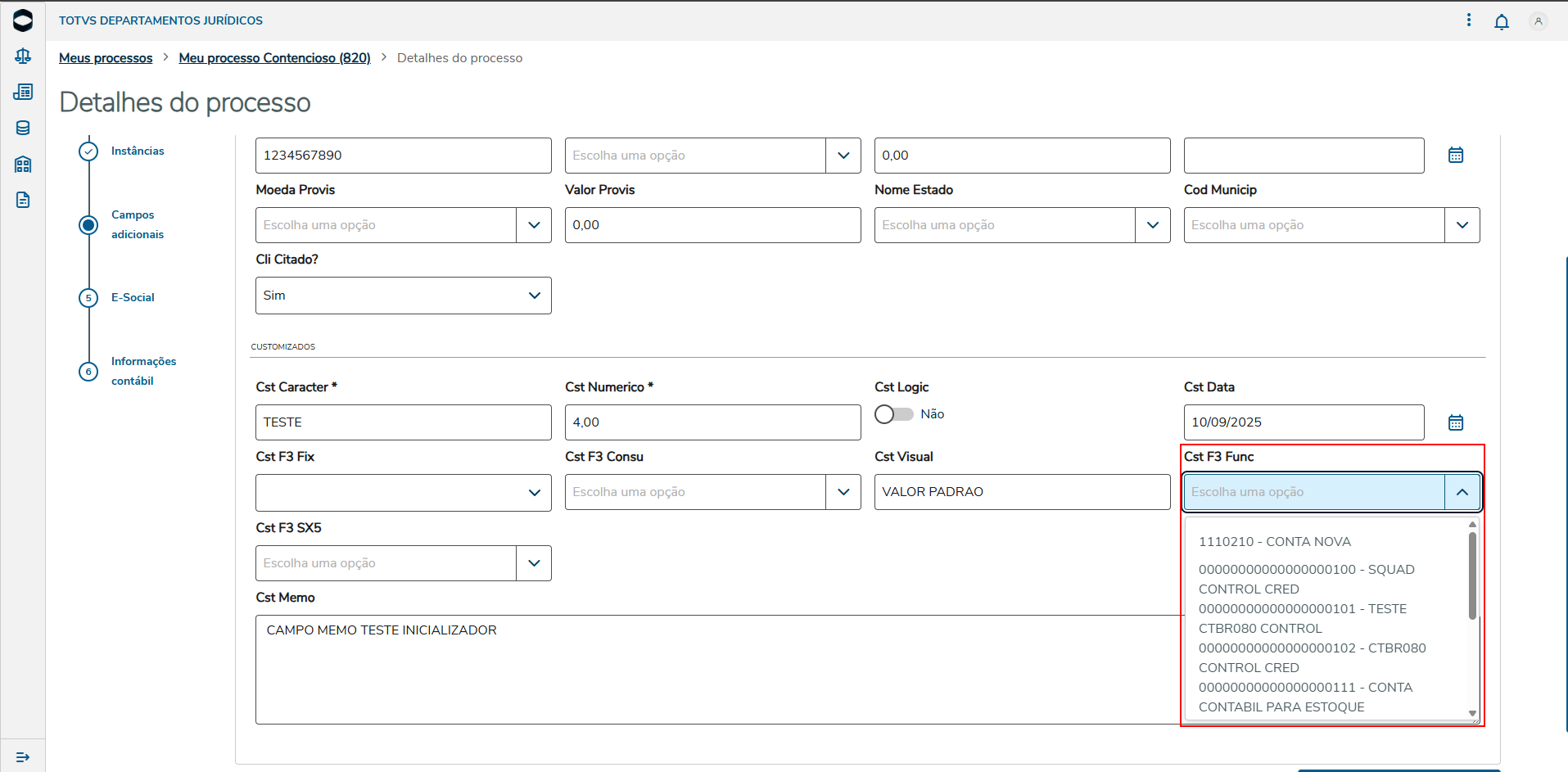This screenshot has height=772, width=1568.
Task: Click the dropdown list scrollbar down arrow
Action: (x=1471, y=713)
